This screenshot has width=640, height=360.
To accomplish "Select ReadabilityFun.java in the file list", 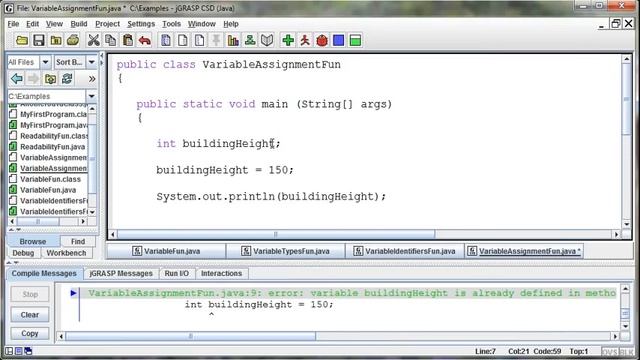I will coord(48,147).
